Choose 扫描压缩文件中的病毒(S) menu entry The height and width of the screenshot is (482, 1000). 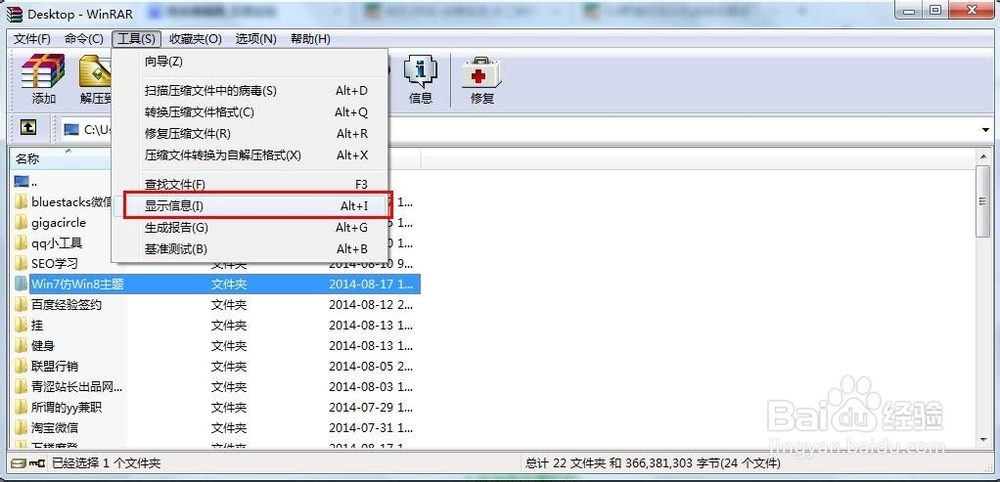(250, 91)
